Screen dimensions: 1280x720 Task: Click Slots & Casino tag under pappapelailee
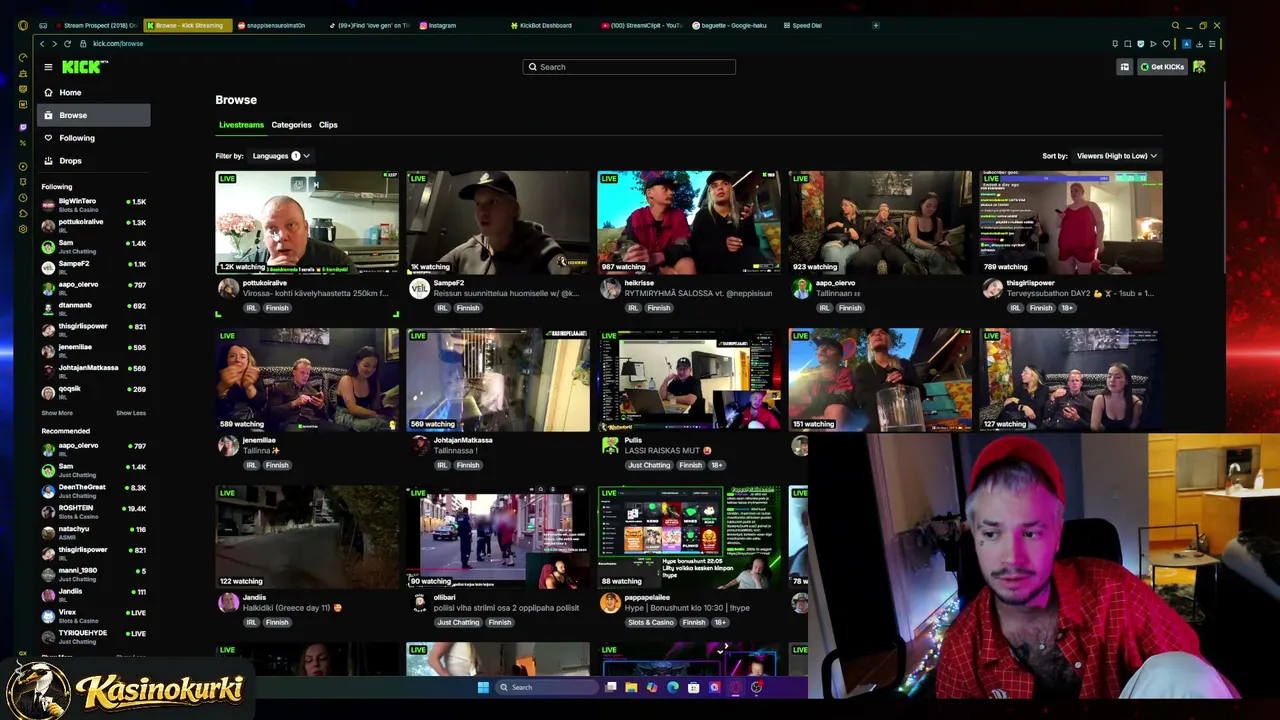(x=650, y=622)
